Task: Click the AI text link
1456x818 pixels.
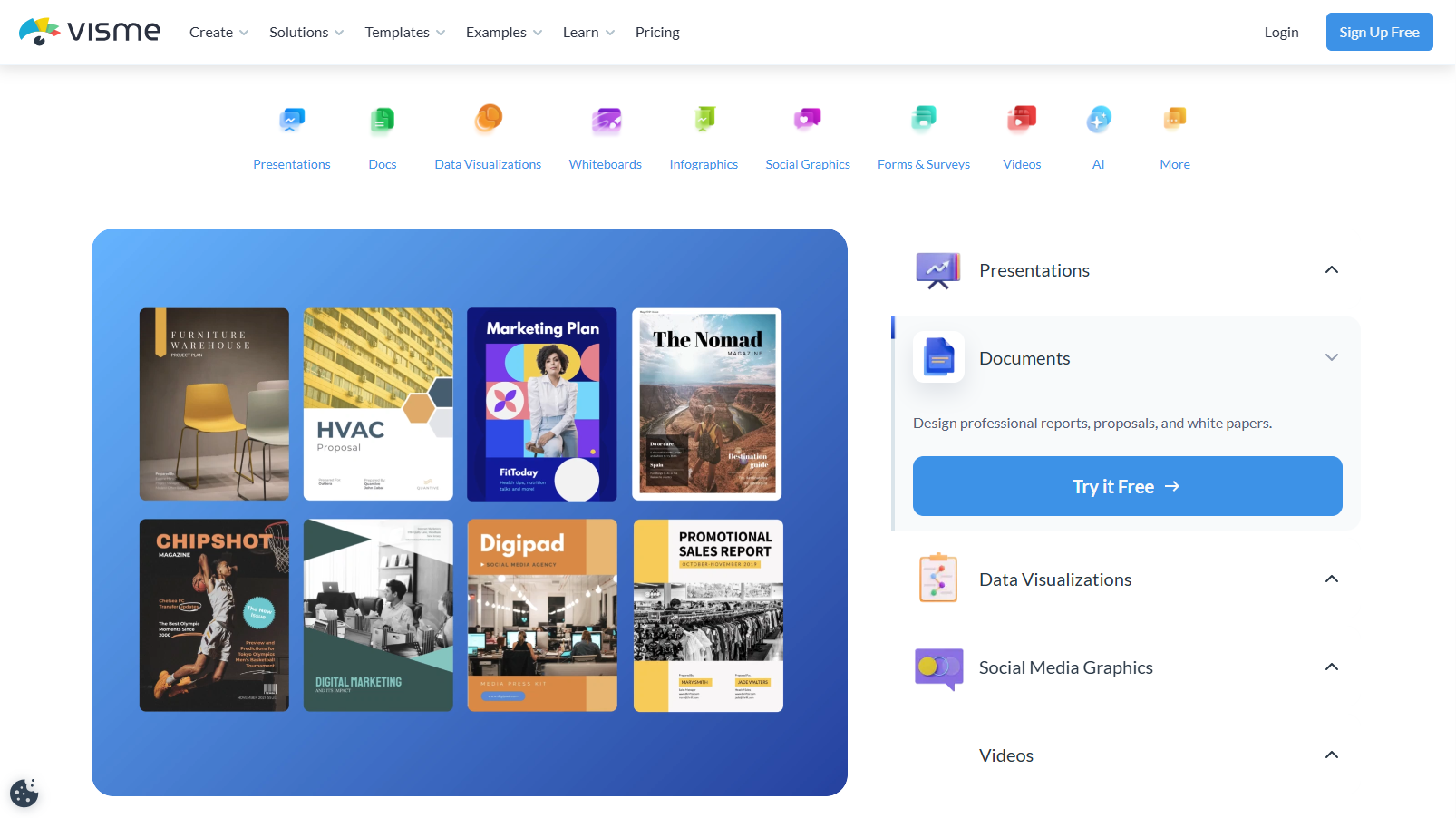Action: pos(1099,164)
